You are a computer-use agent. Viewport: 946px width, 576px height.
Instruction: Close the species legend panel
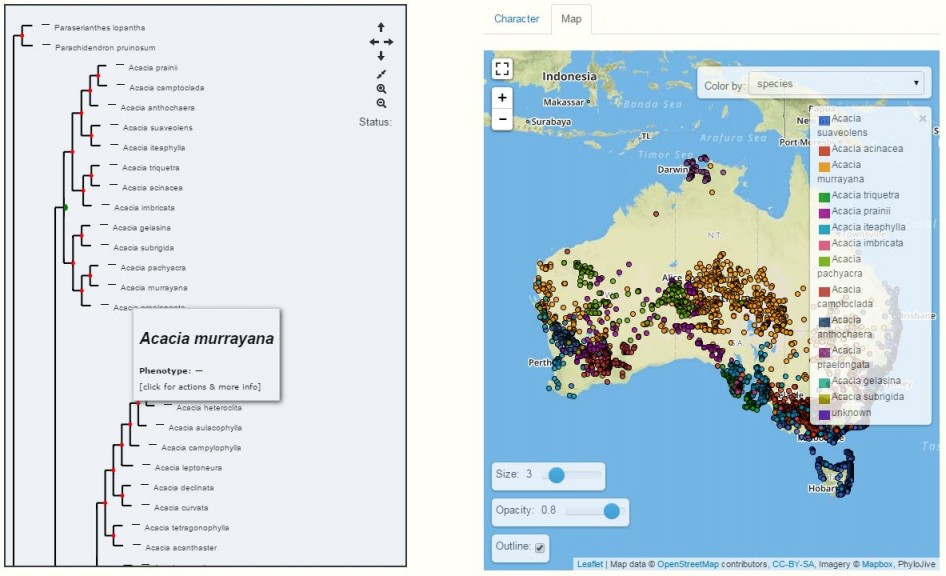point(922,118)
